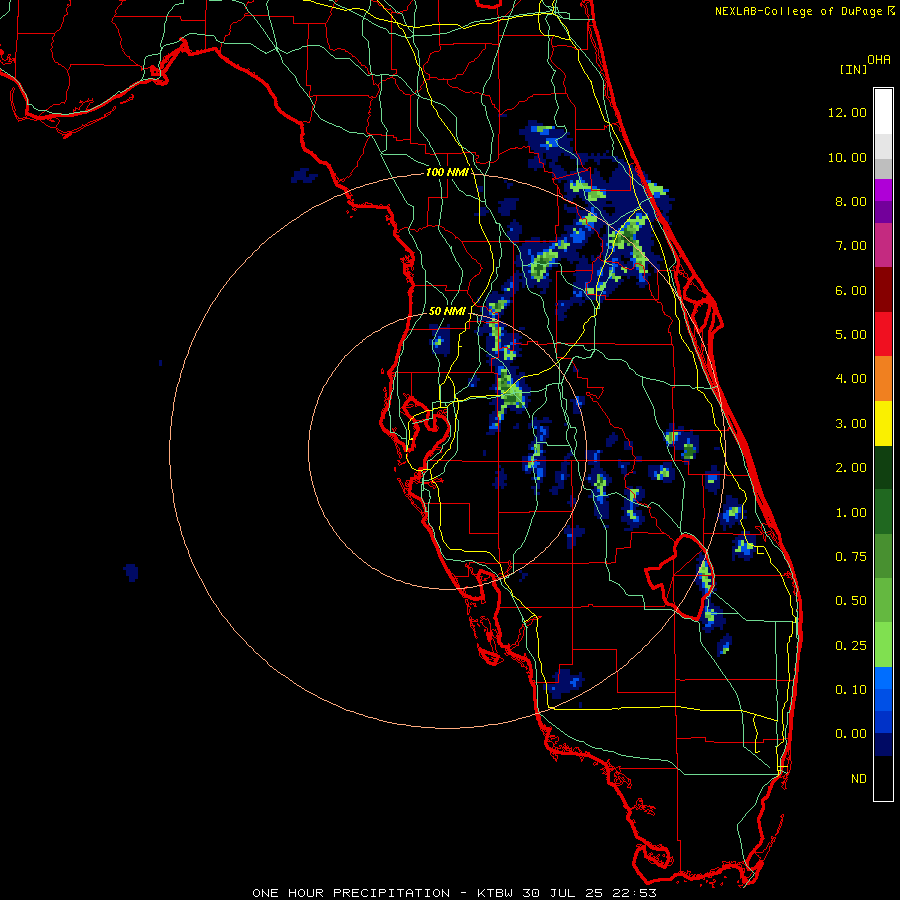Click the 5.00 legend value
Screen dimensions: 900x900
click(851, 335)
